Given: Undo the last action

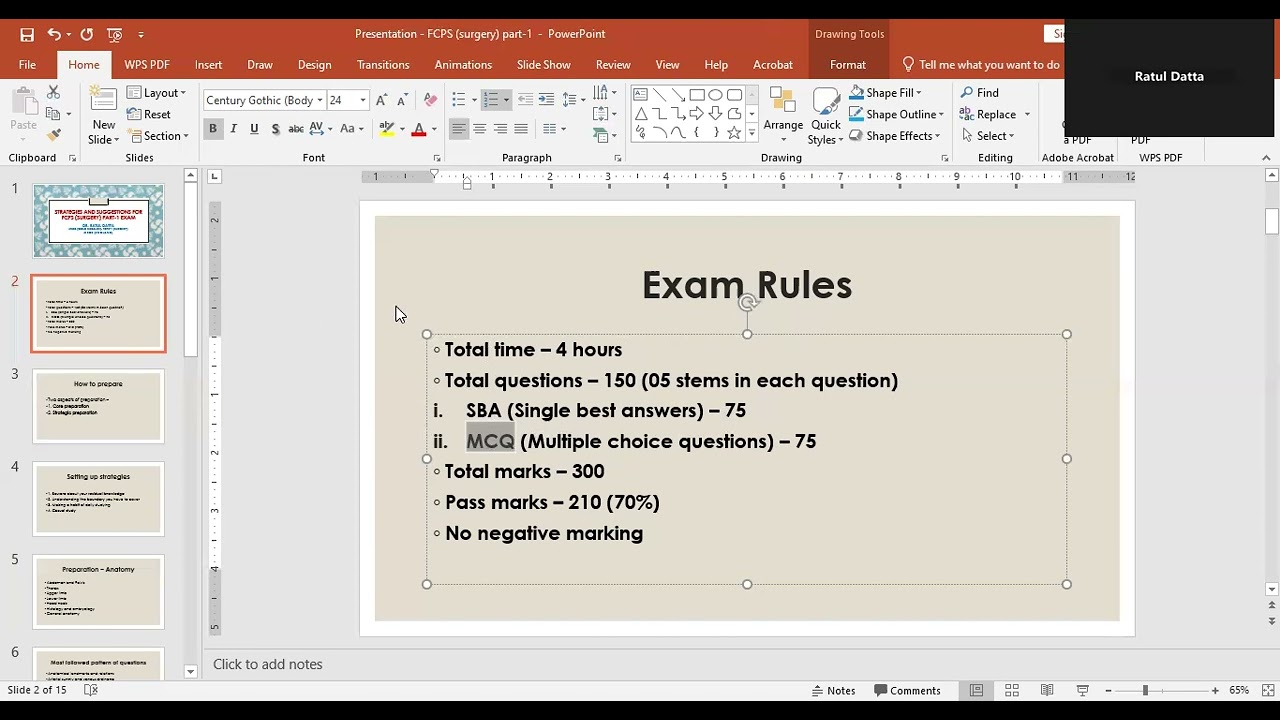Looking at the screenshot, I should tap(54, 34).
